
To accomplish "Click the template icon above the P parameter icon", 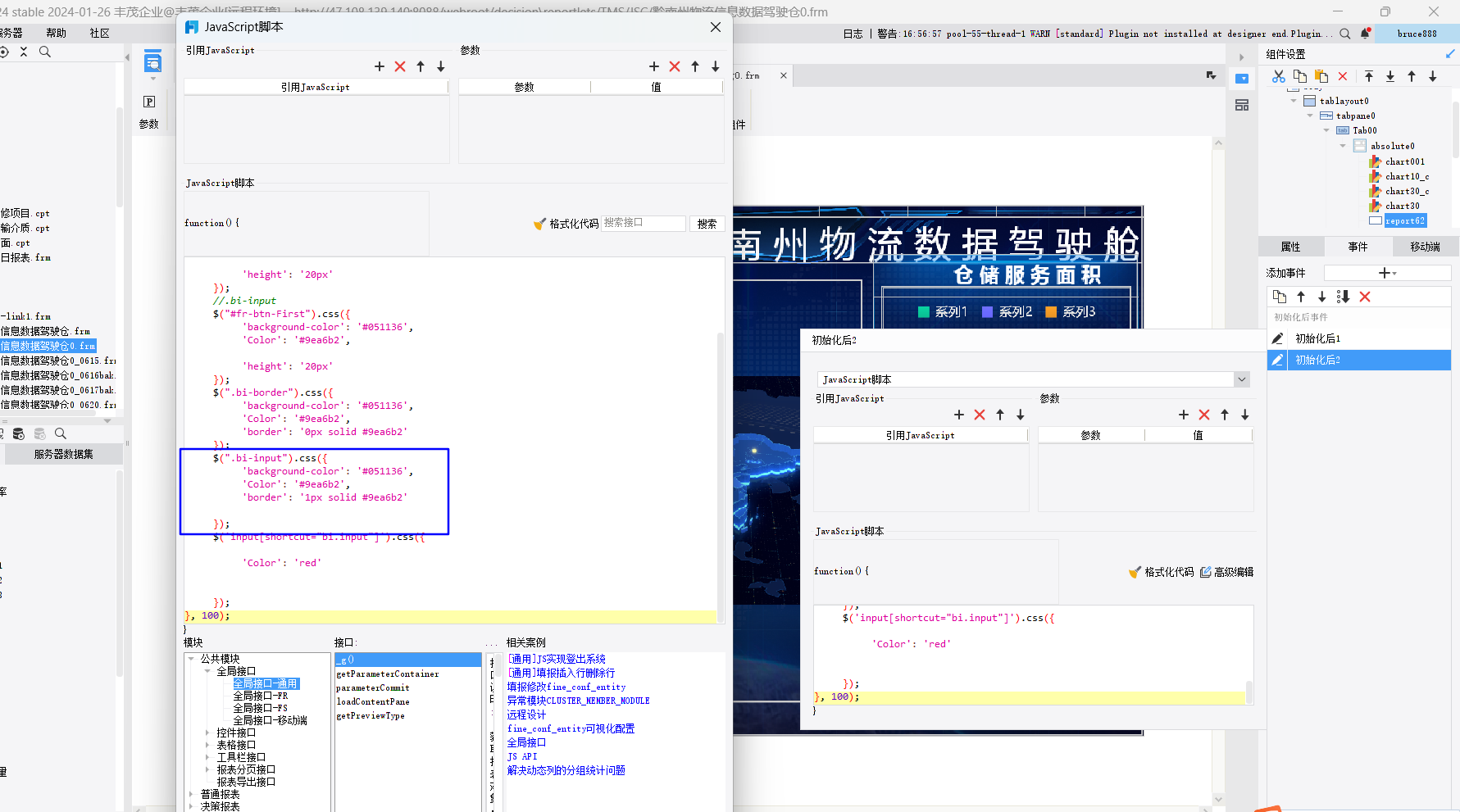I will [152, 61].
